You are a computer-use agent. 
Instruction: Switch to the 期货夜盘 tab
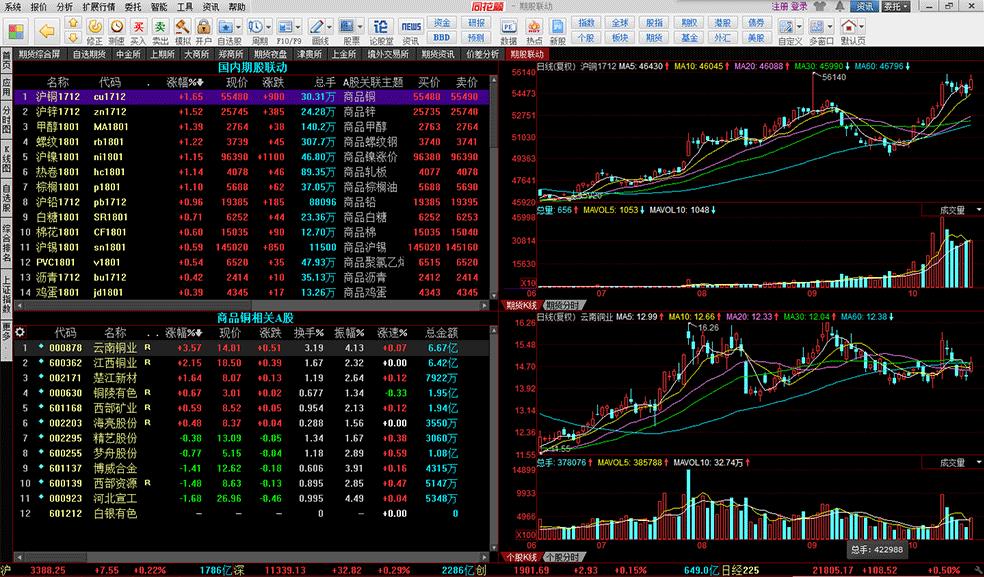tap(270, 54)
